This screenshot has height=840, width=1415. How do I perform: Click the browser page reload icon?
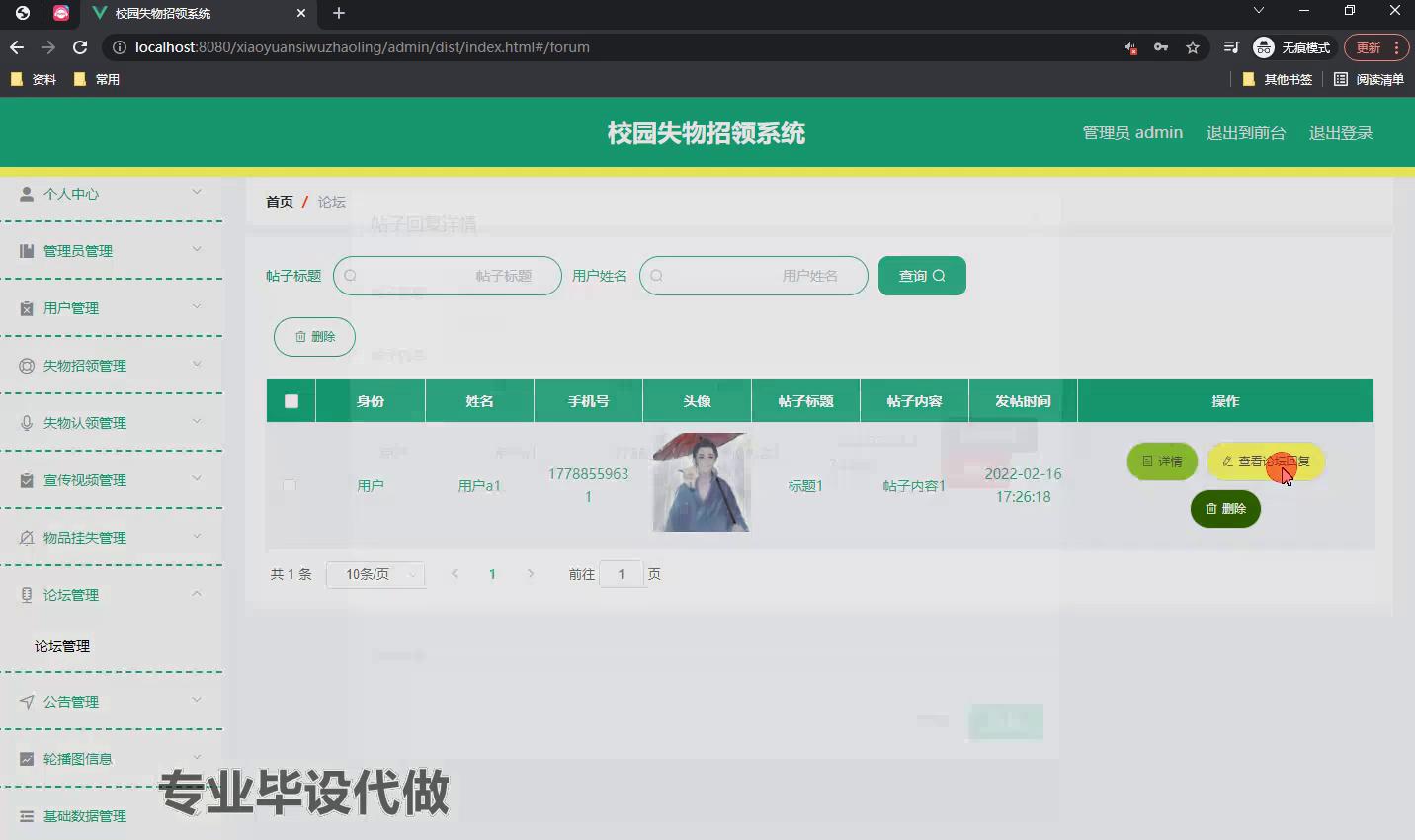pos(80,47)
